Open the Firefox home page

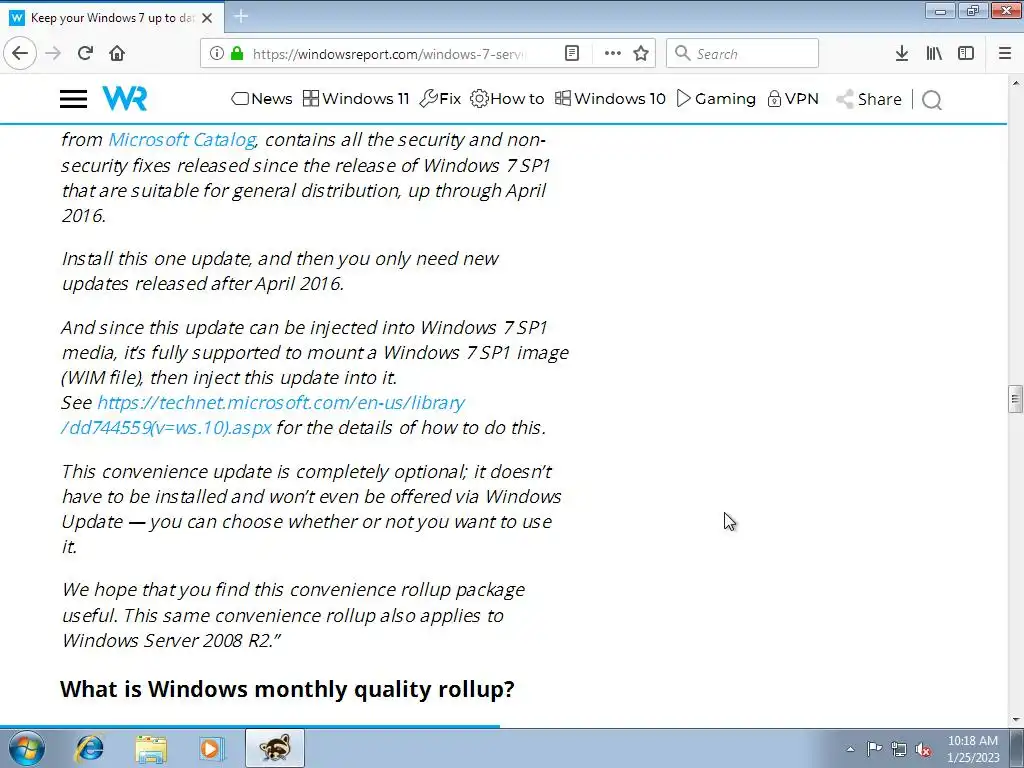click(x=117, y=53)
